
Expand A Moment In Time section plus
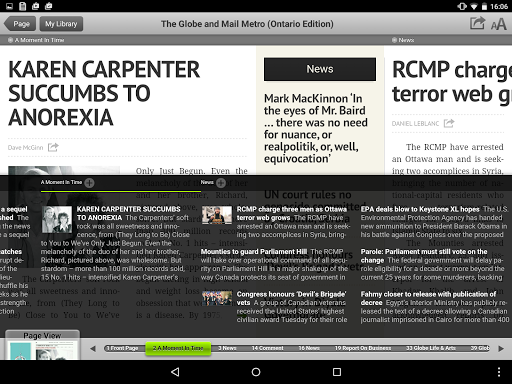pyautogui.click(x=89, y=183)
